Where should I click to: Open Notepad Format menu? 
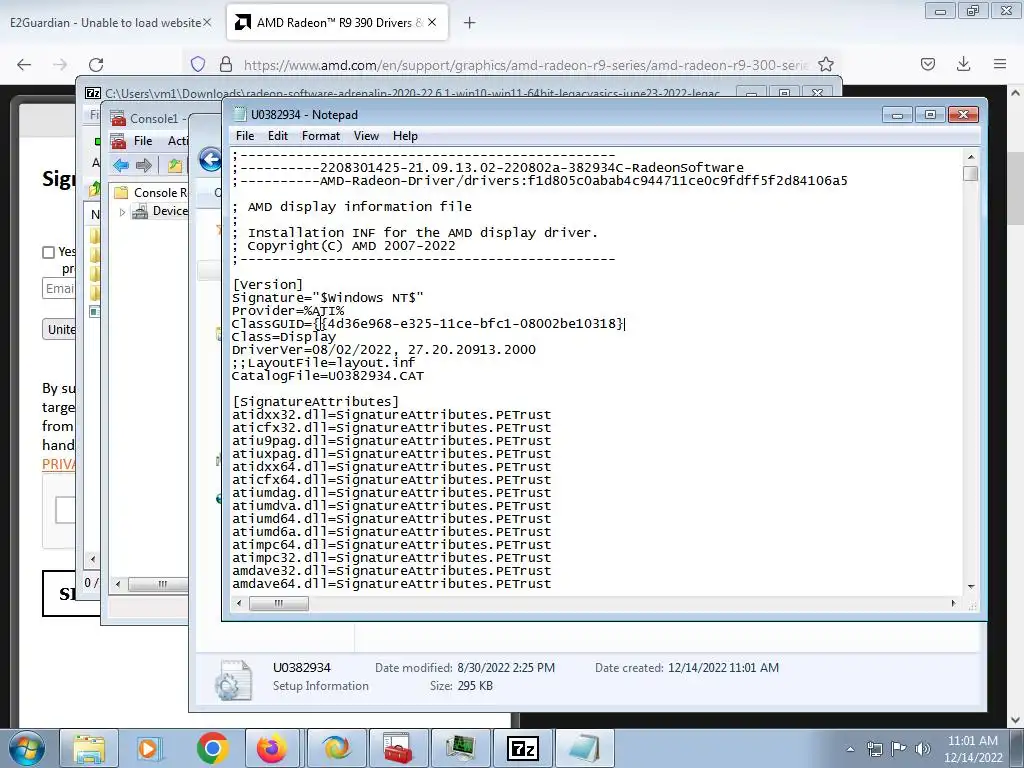click(321, 136)
